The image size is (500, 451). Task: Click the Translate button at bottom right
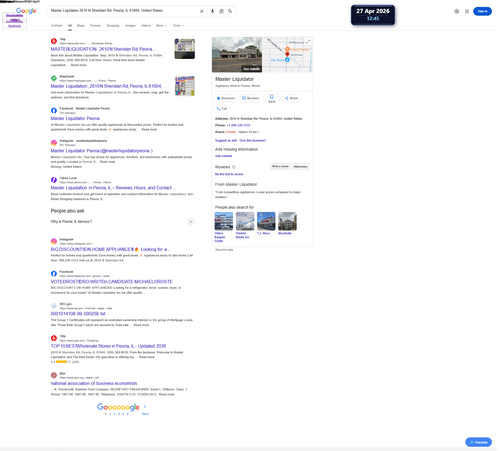click(478, 442)
